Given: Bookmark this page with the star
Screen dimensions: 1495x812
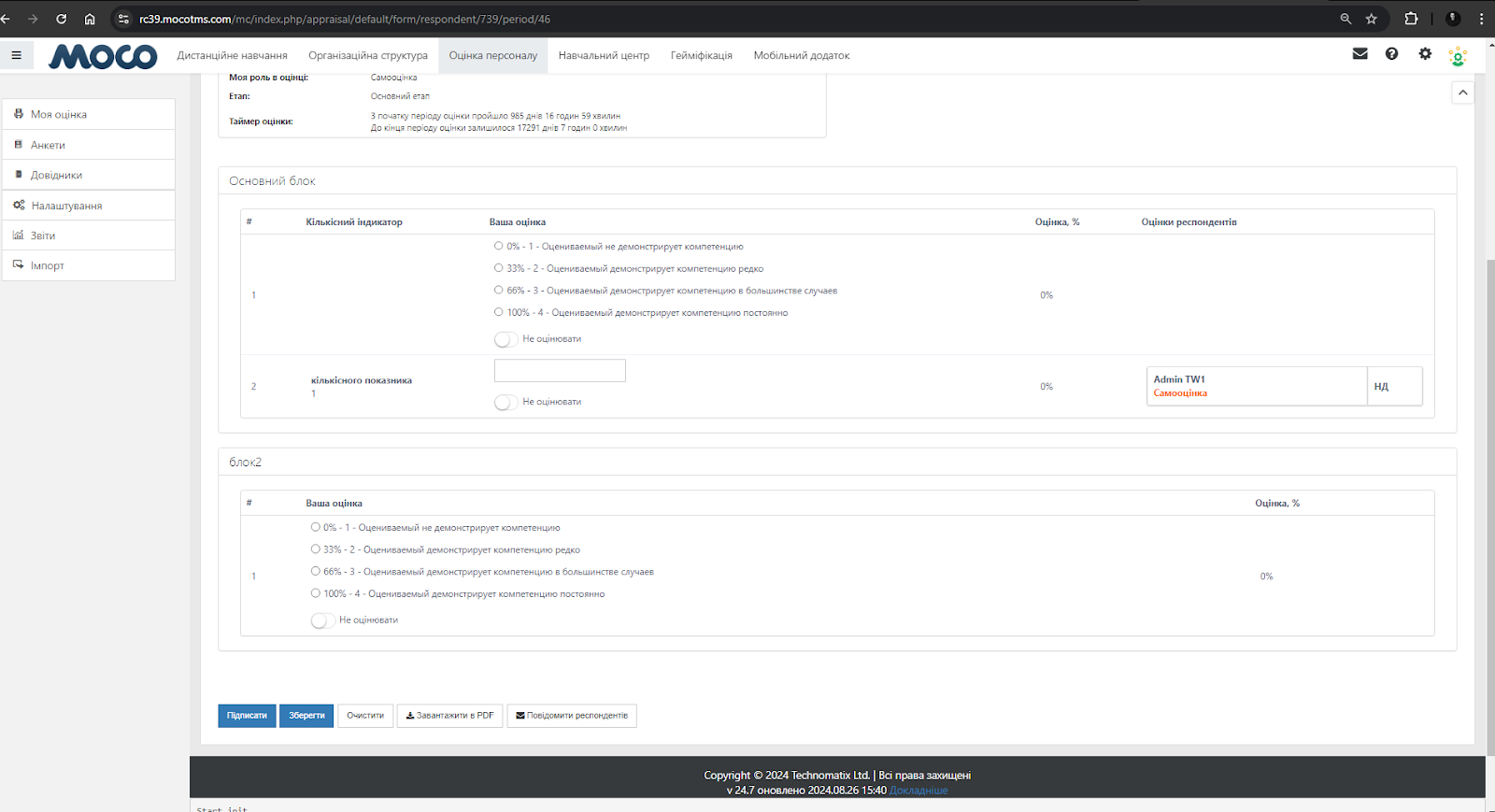Looking at the screenshot, I should (x=1372, y=19).
